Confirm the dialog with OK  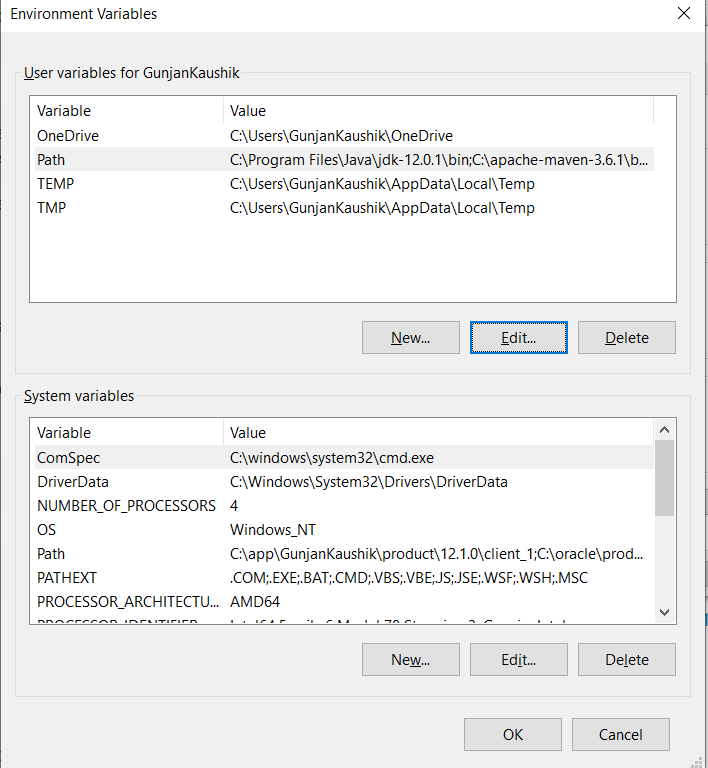(513, 735)
